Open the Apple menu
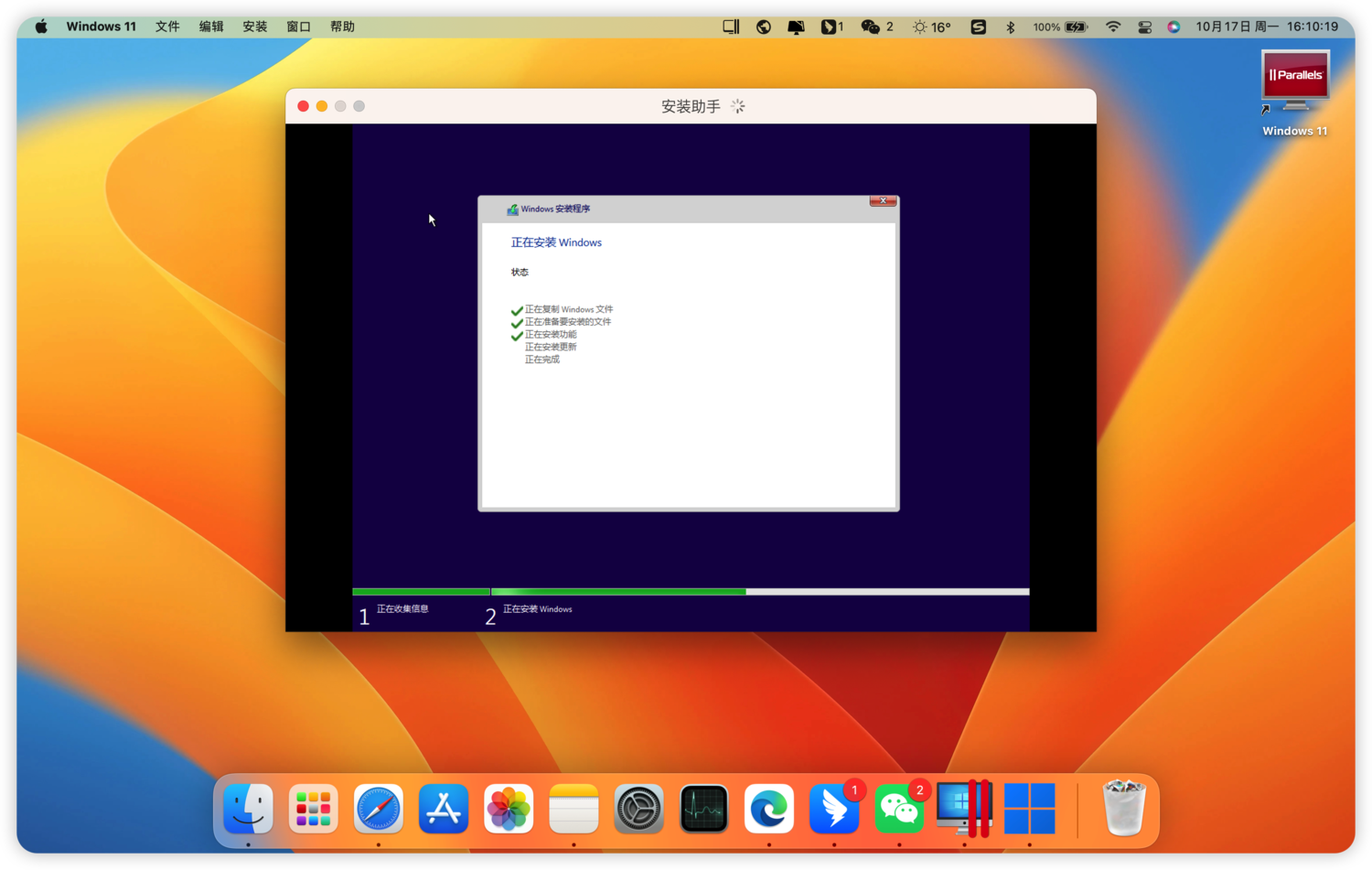 click(41, 27)
